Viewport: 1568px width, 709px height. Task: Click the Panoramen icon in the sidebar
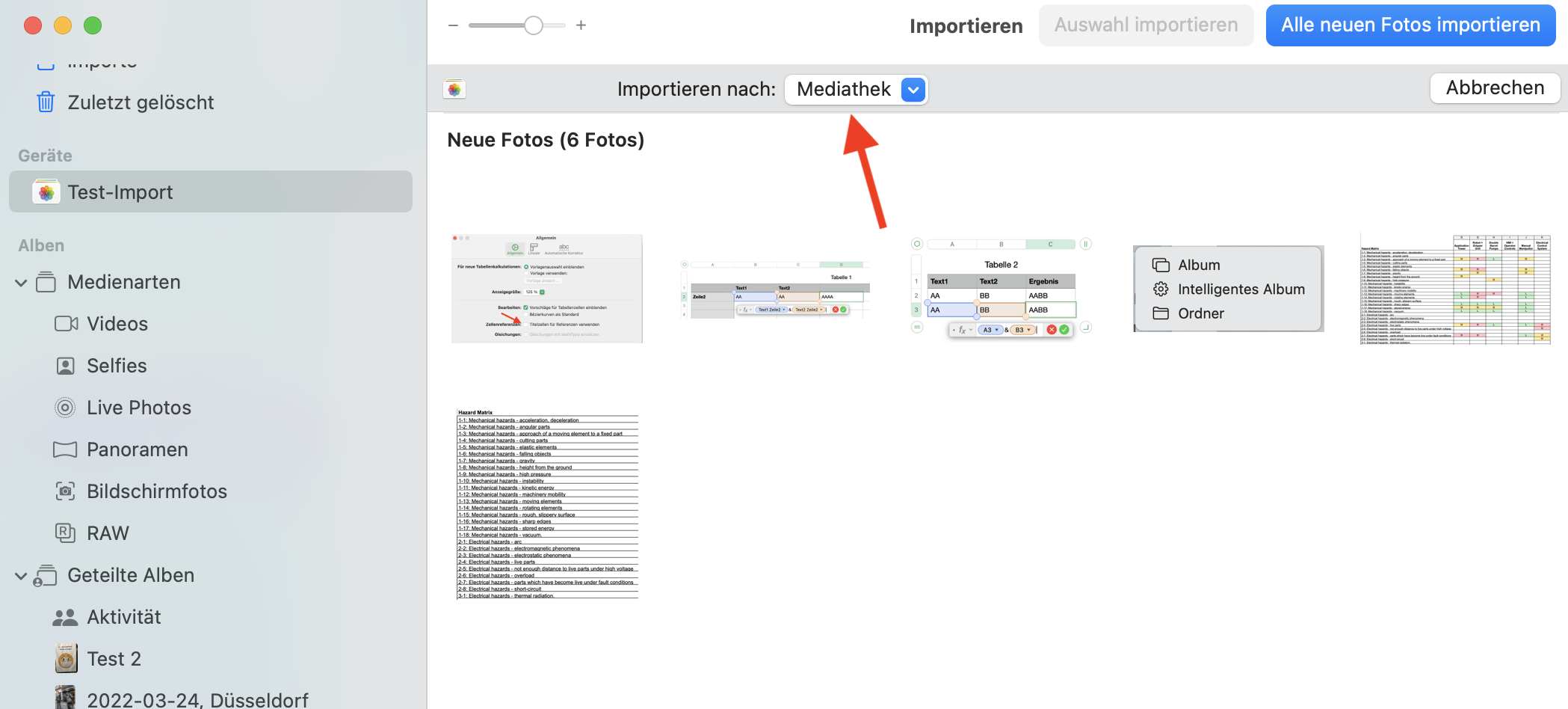pyautogui.click(x=66, y=449)
